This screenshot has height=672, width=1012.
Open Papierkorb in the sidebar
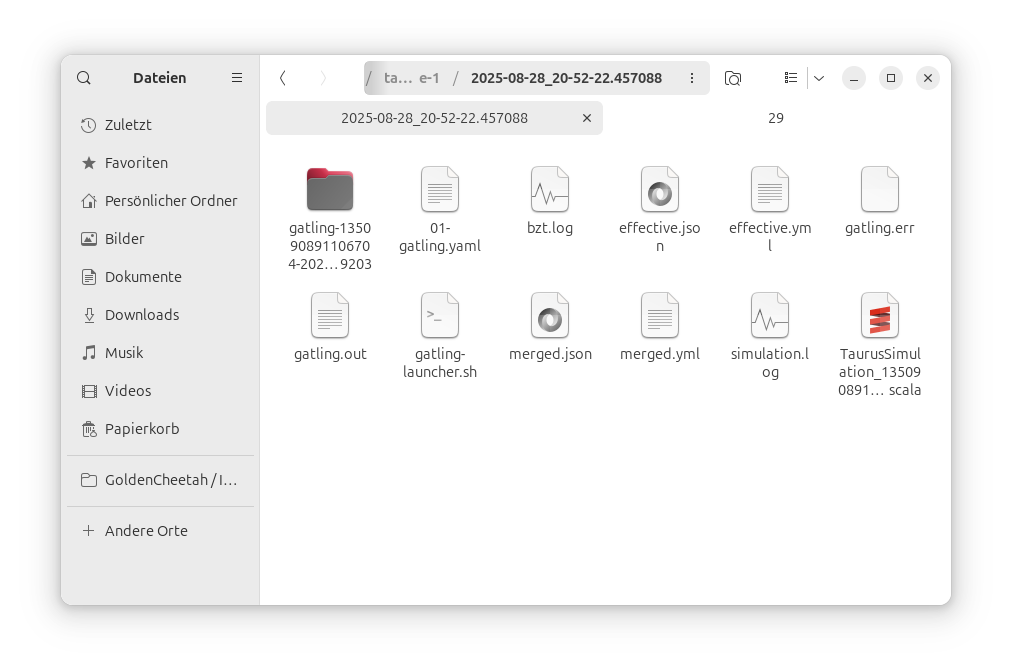coord(142,429)
